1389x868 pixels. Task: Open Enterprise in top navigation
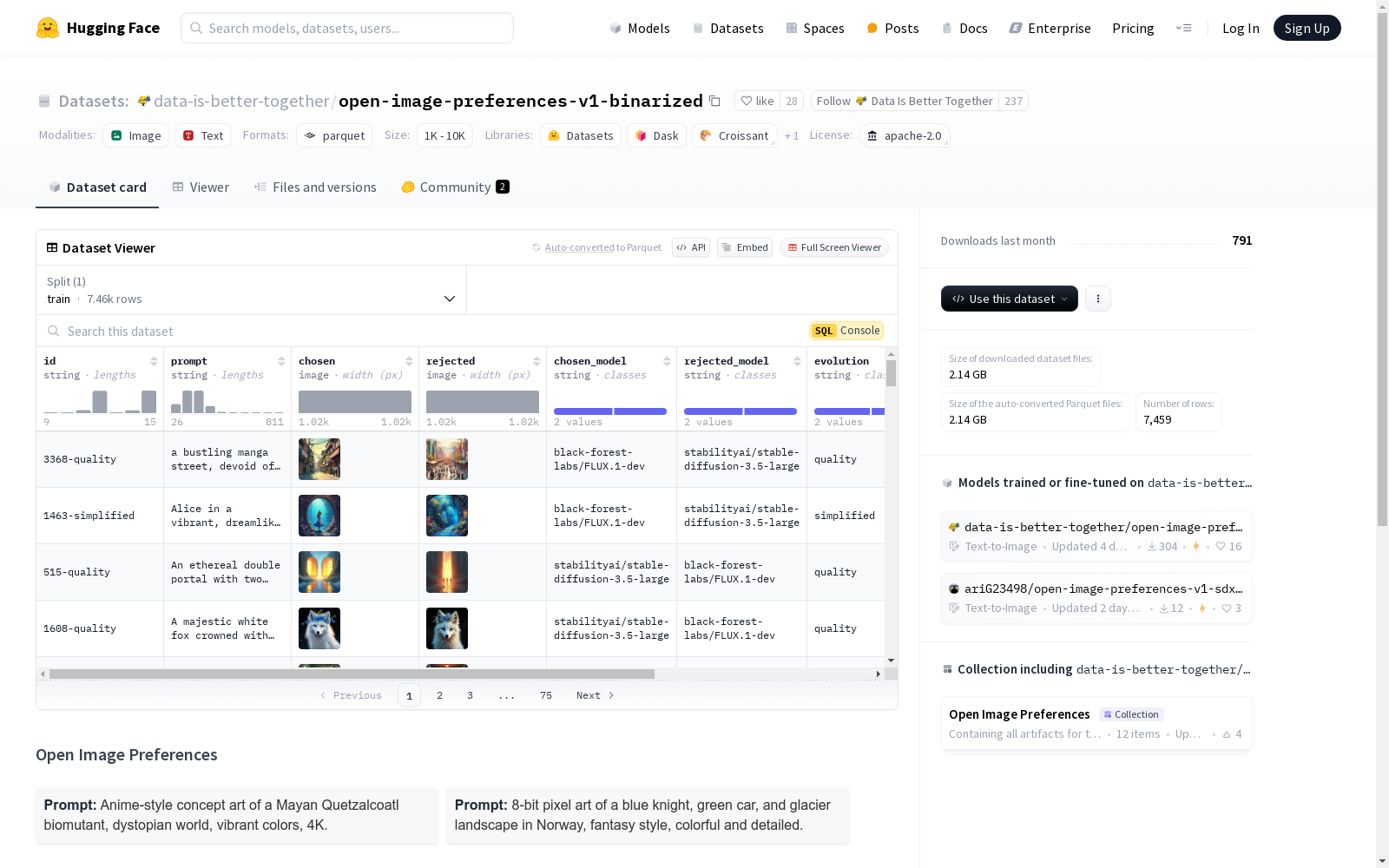[1050, 28]
